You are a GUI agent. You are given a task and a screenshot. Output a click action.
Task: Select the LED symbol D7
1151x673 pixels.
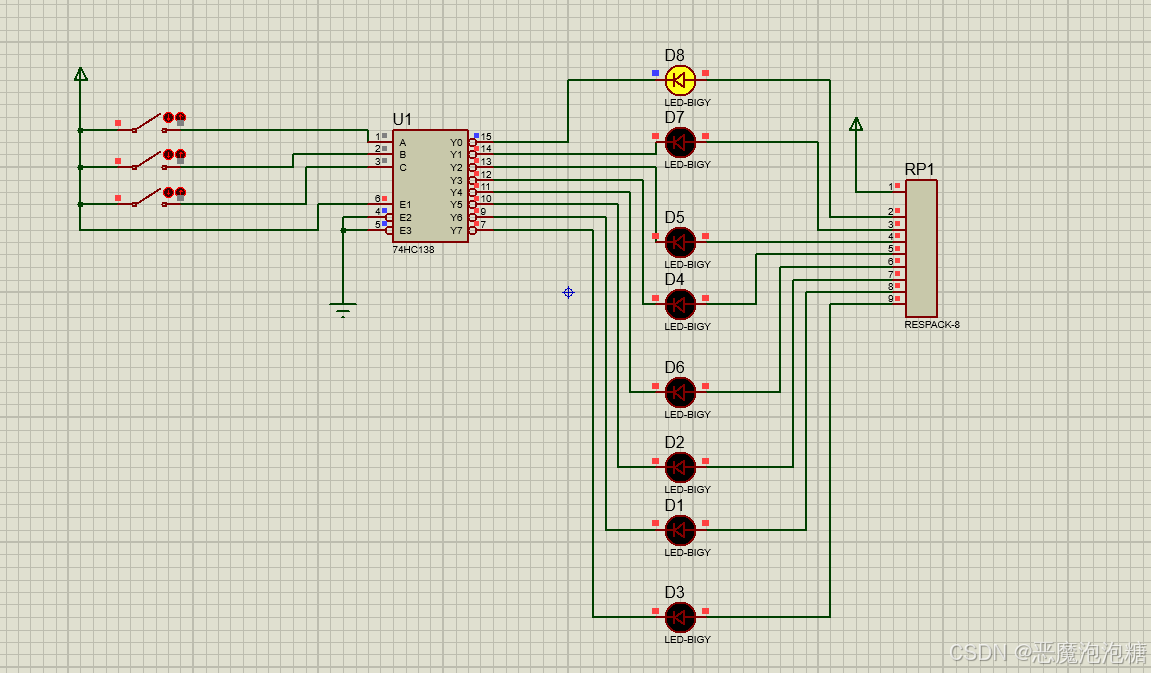pos(680,142)
